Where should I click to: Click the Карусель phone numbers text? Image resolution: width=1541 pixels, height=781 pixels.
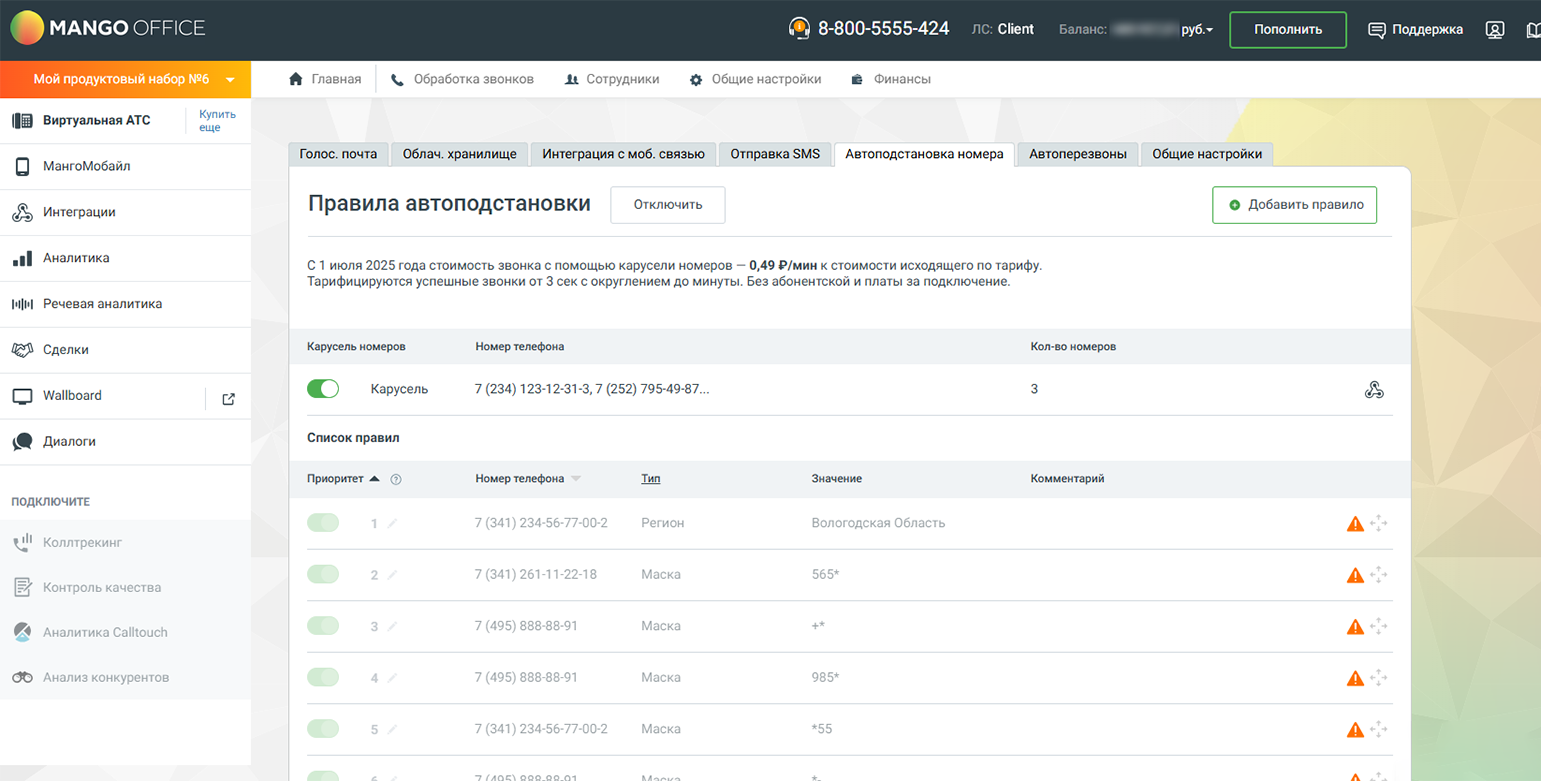click(593, 389)
